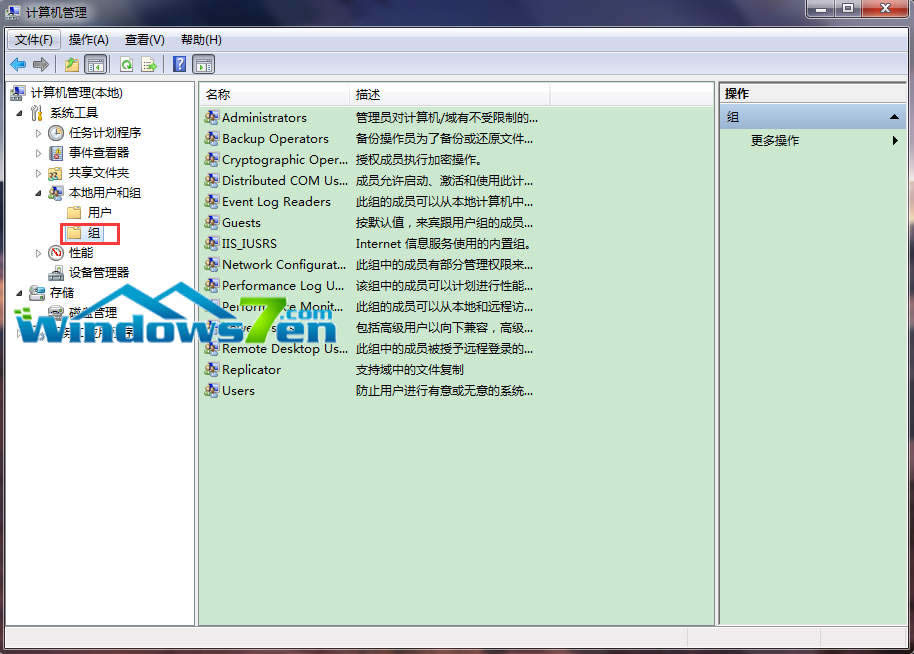Toggle show/hide action pane

(203, 64)
